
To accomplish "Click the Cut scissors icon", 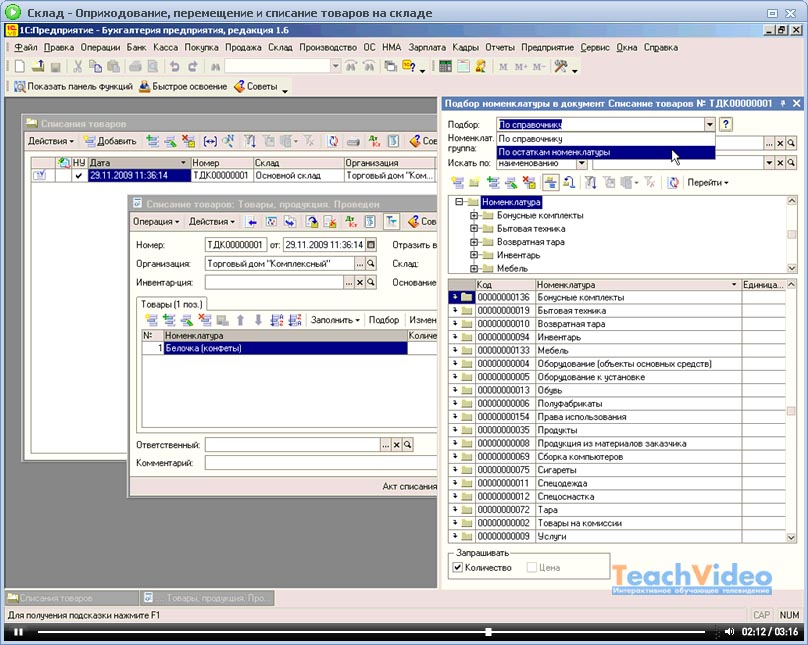I will click(x=77, y=66).
